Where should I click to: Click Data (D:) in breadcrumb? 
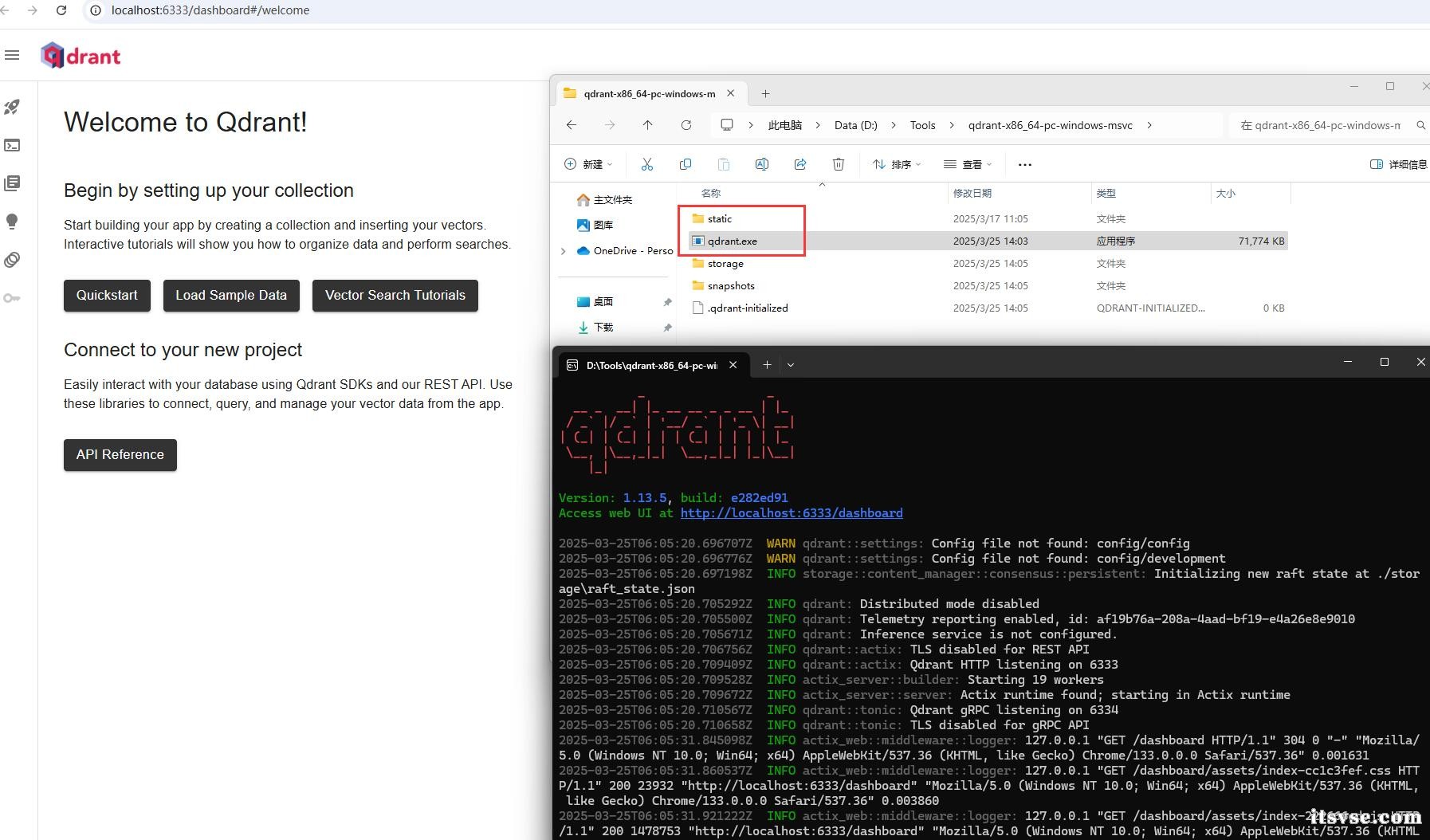[856, 125]
